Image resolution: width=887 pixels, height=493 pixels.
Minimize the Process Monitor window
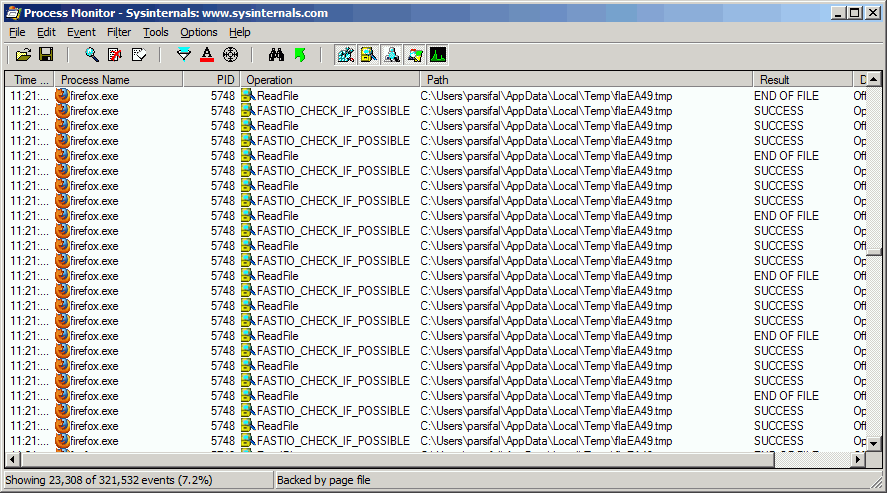point(838,12)
